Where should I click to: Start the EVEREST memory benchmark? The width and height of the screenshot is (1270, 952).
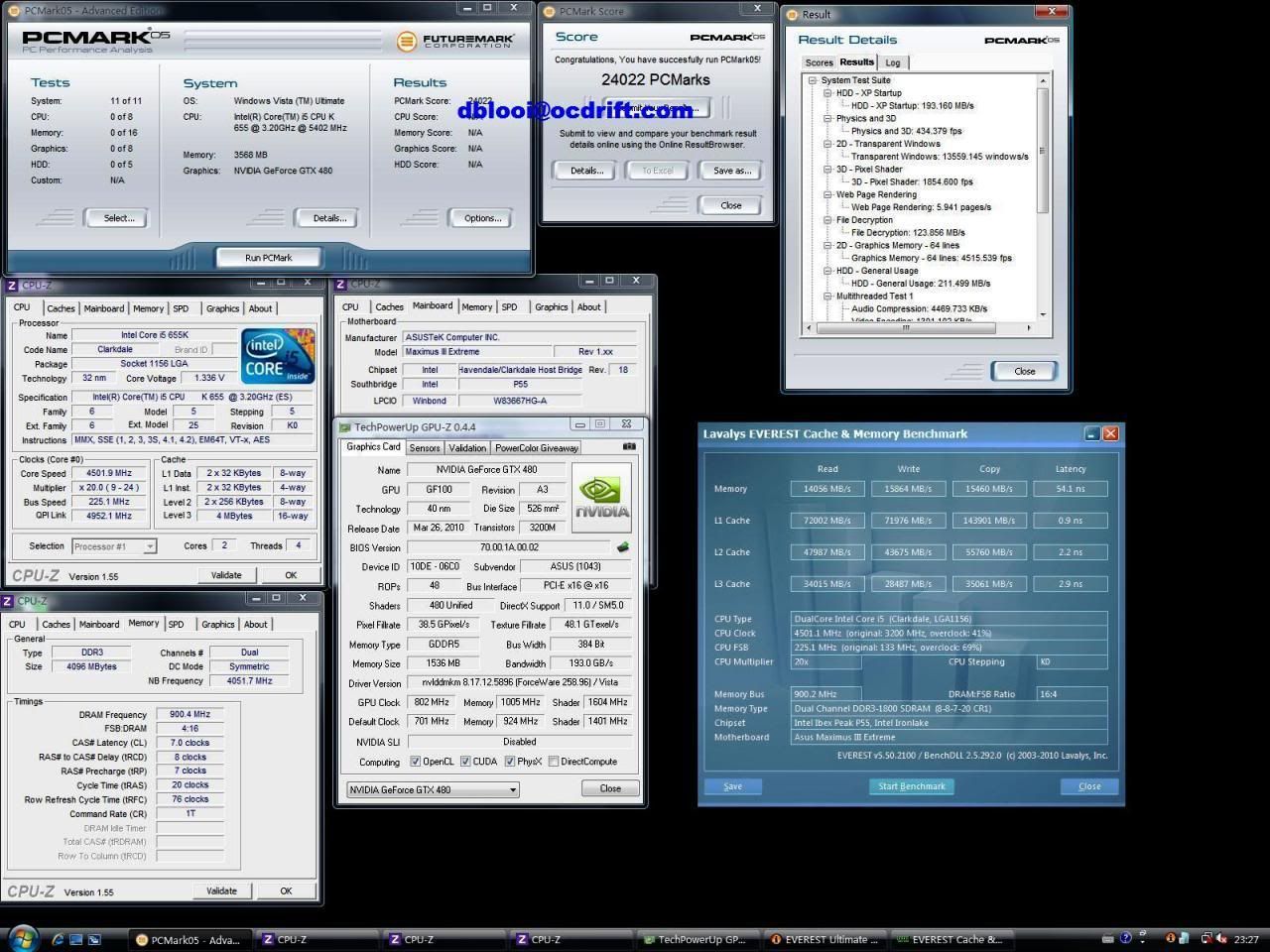[x=910, y=785]
